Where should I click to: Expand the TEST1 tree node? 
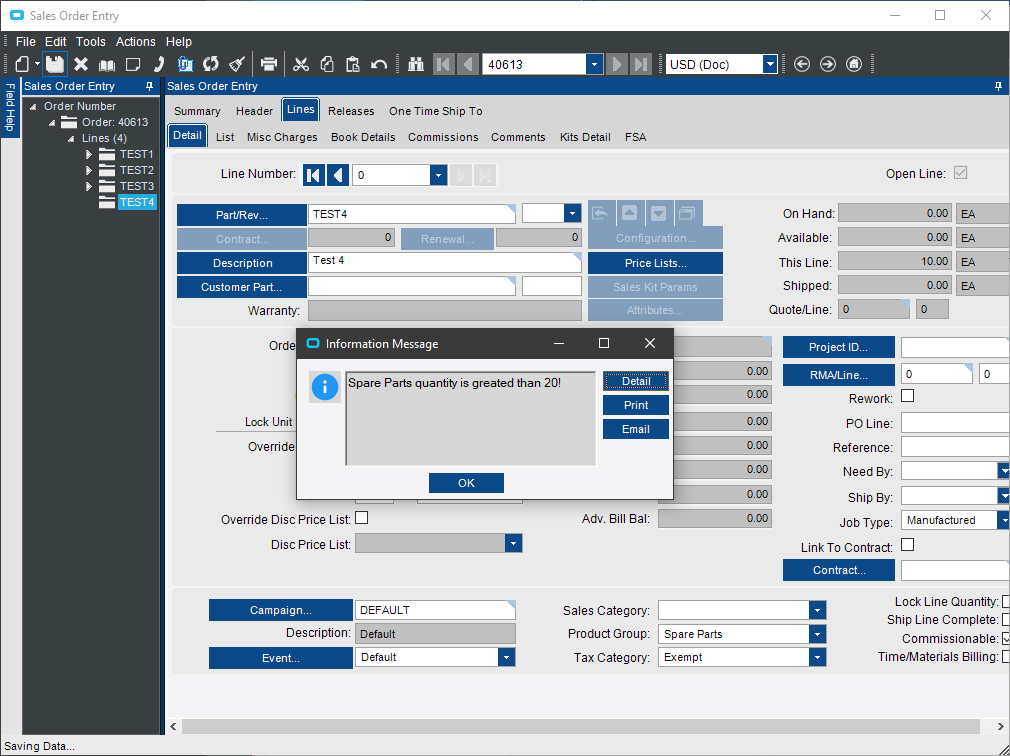89,155
